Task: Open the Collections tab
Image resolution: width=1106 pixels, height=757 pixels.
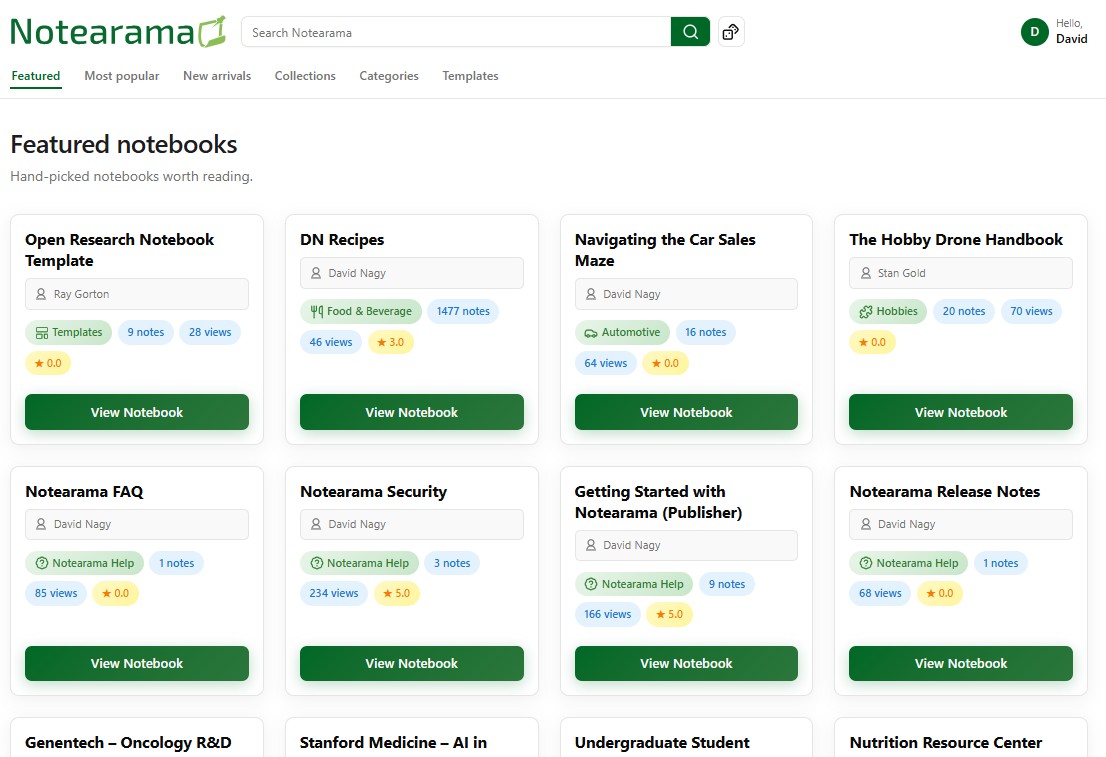Action: tap(305, 75)
